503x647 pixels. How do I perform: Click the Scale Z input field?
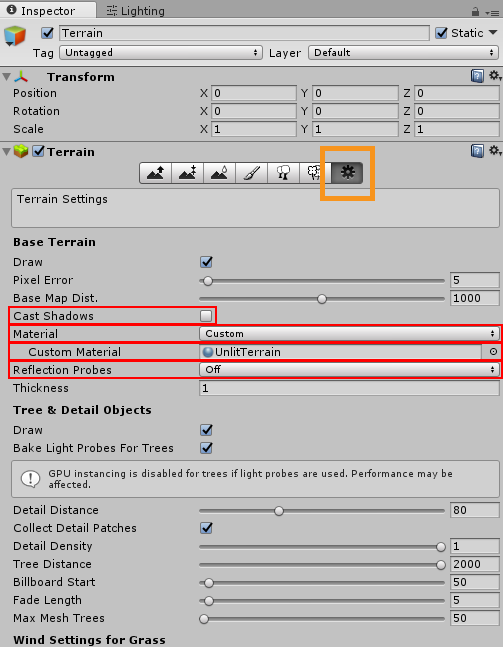[457, 129]
